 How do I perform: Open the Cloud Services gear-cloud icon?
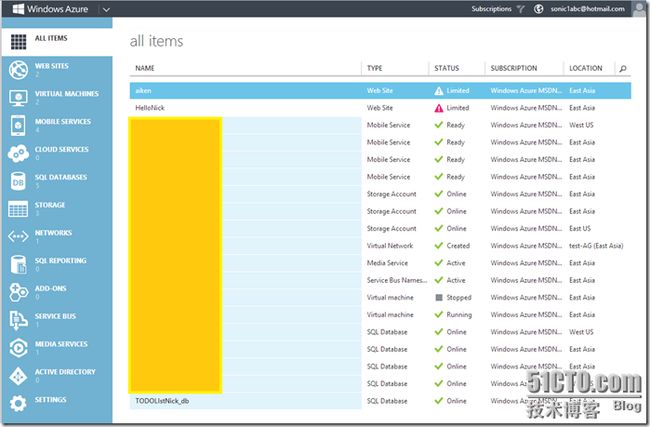[18, 153]
